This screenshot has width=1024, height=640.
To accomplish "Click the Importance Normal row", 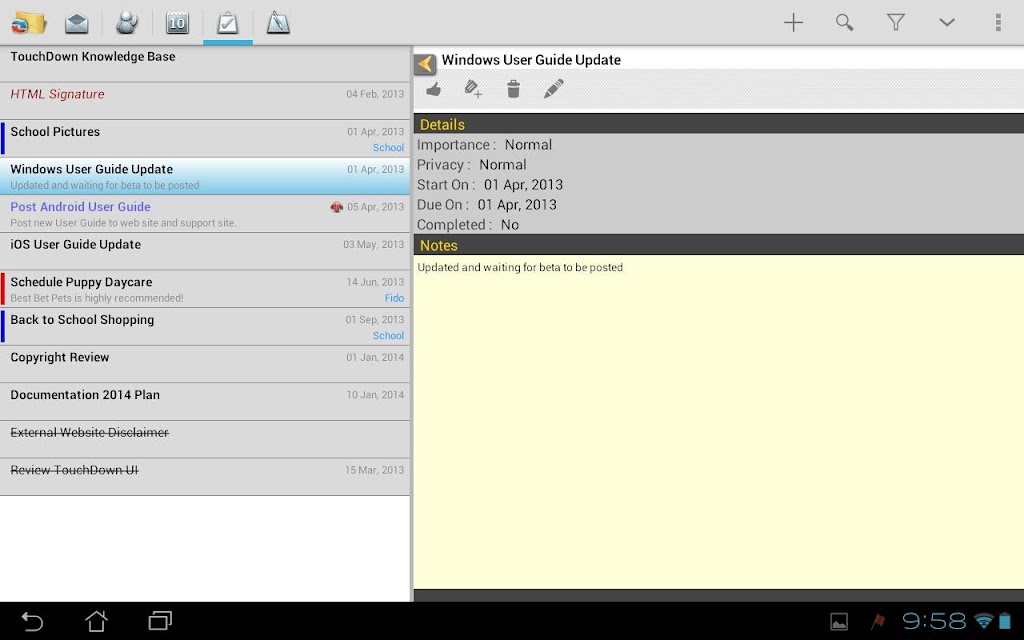I will [718, 144].
